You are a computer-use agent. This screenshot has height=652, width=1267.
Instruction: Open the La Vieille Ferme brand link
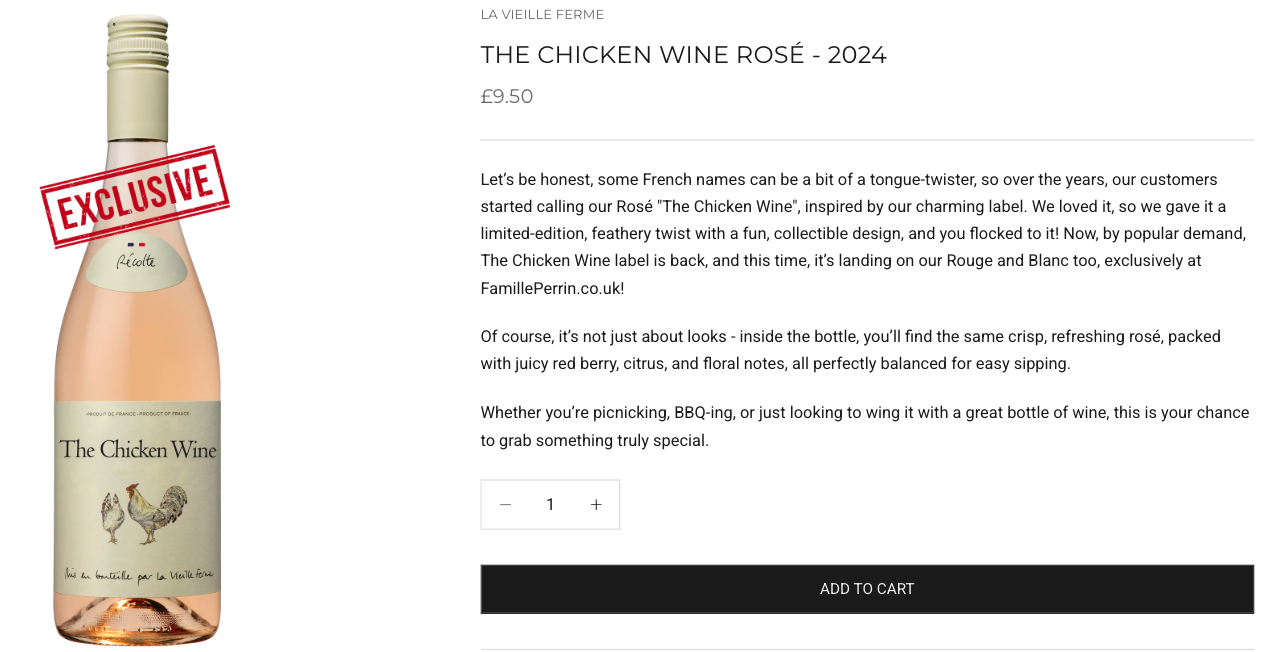[x=542, y=14]
